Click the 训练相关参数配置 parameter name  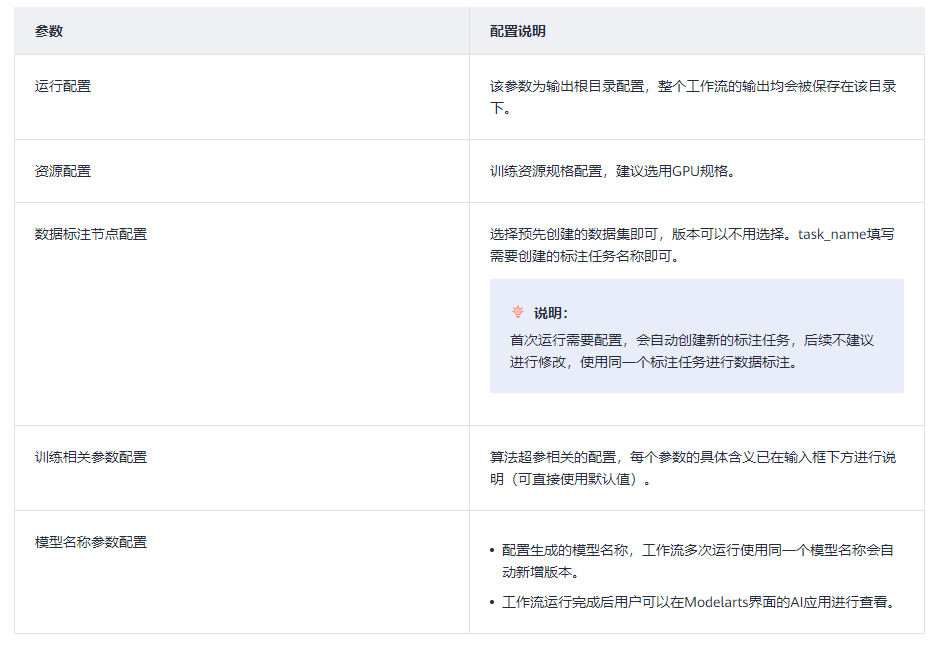[x=91, y=457]
